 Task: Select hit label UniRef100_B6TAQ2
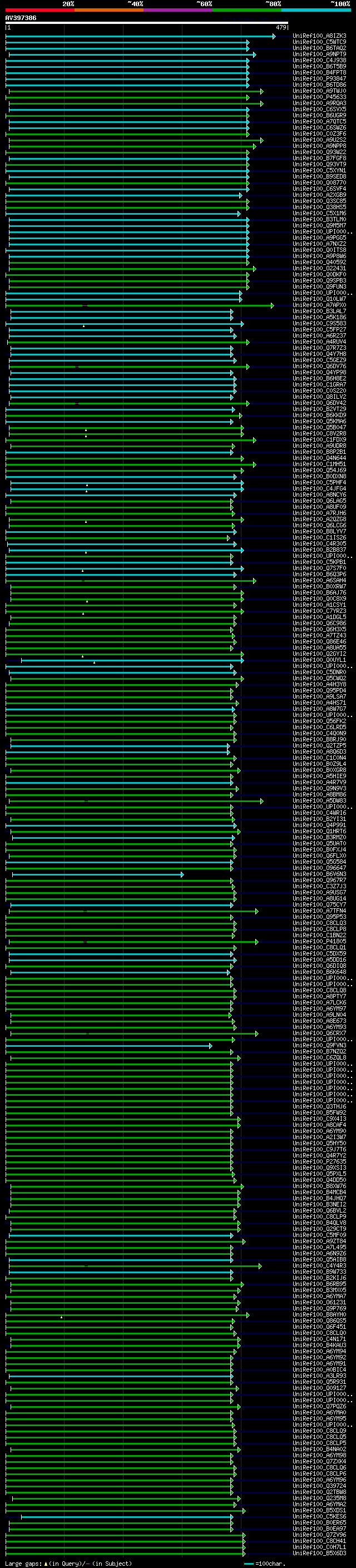(x=319, y=48)
